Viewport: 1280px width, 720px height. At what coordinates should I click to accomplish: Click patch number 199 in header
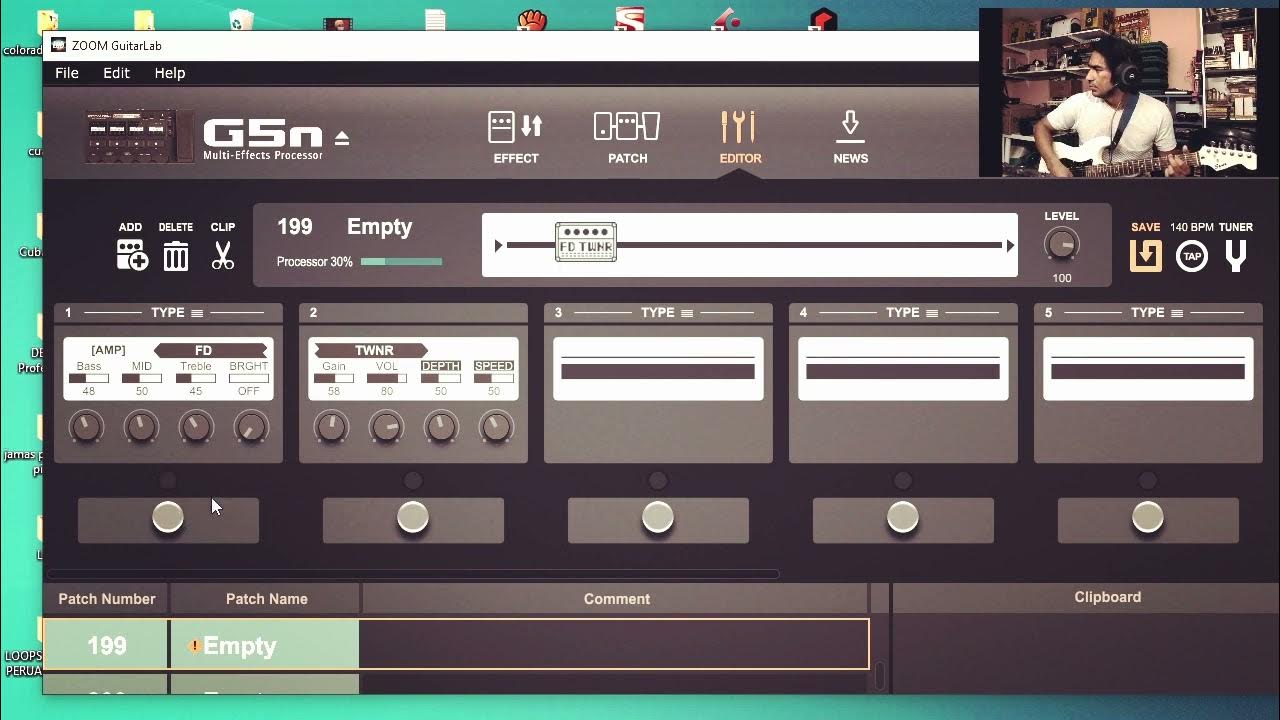[294, 227]
